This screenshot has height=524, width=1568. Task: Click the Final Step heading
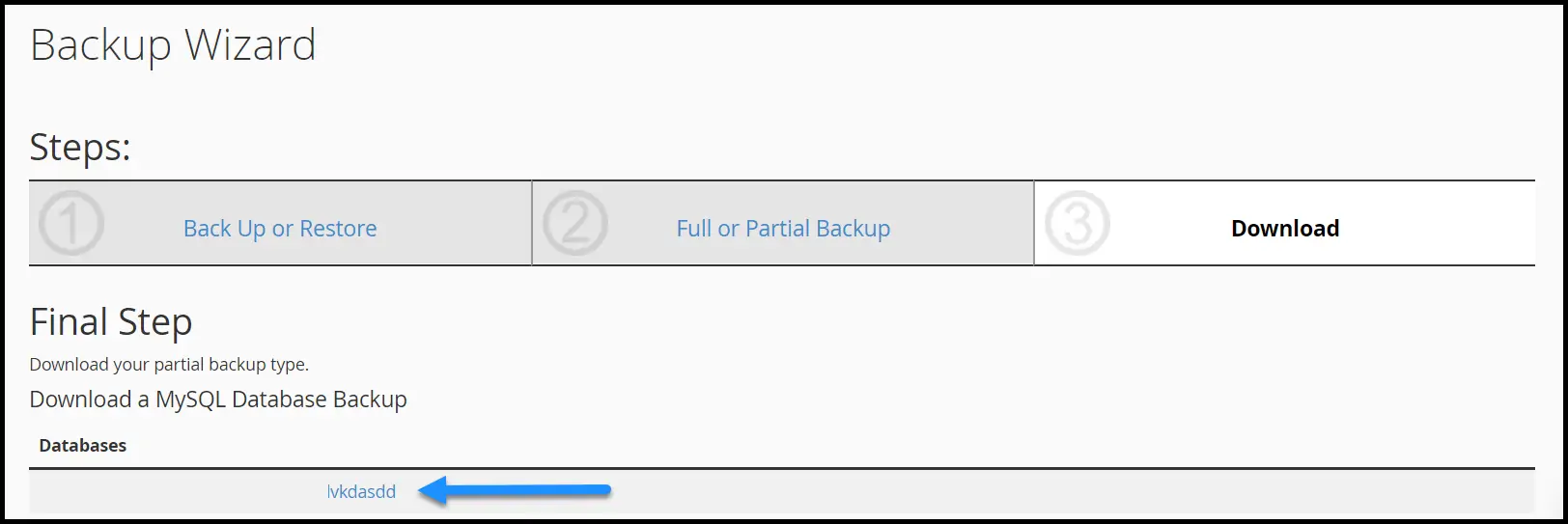[x=111, y=322]
